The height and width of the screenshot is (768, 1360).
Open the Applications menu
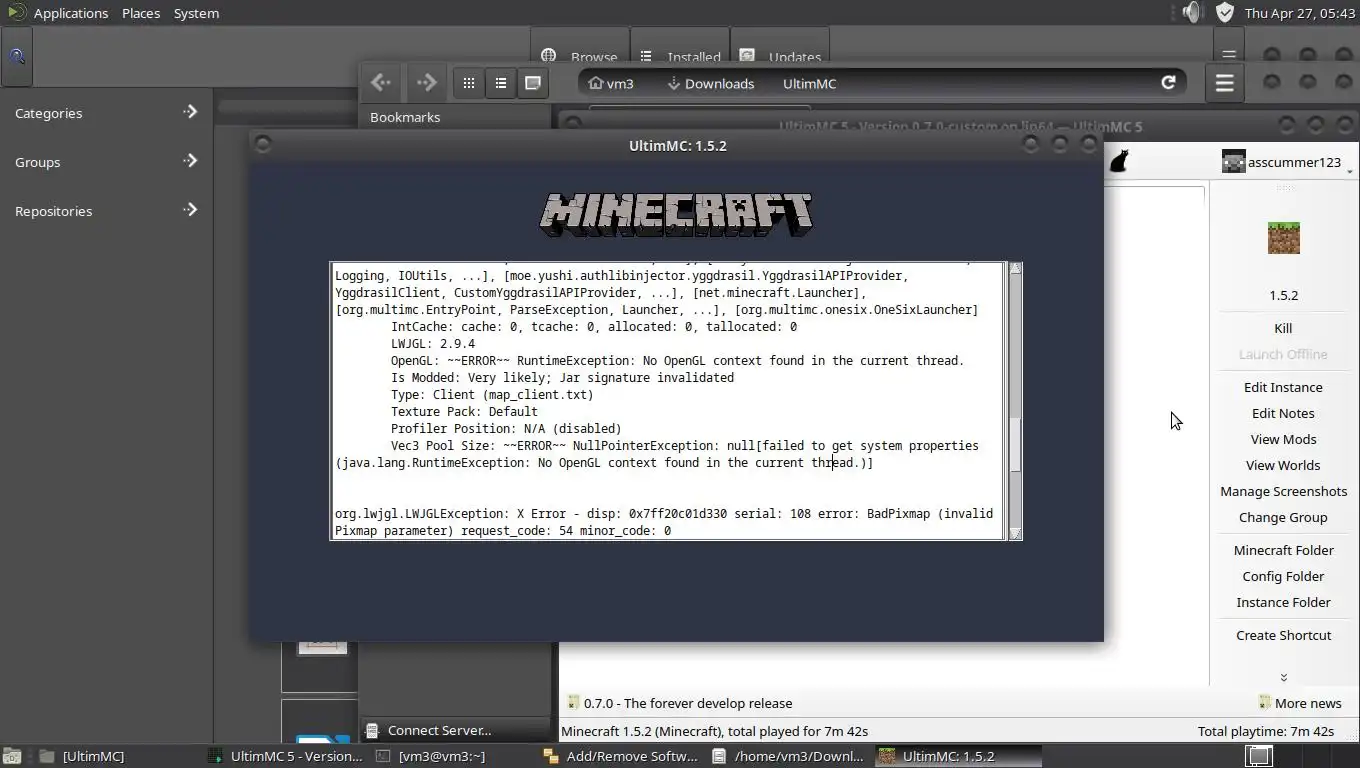pos(70,13)
